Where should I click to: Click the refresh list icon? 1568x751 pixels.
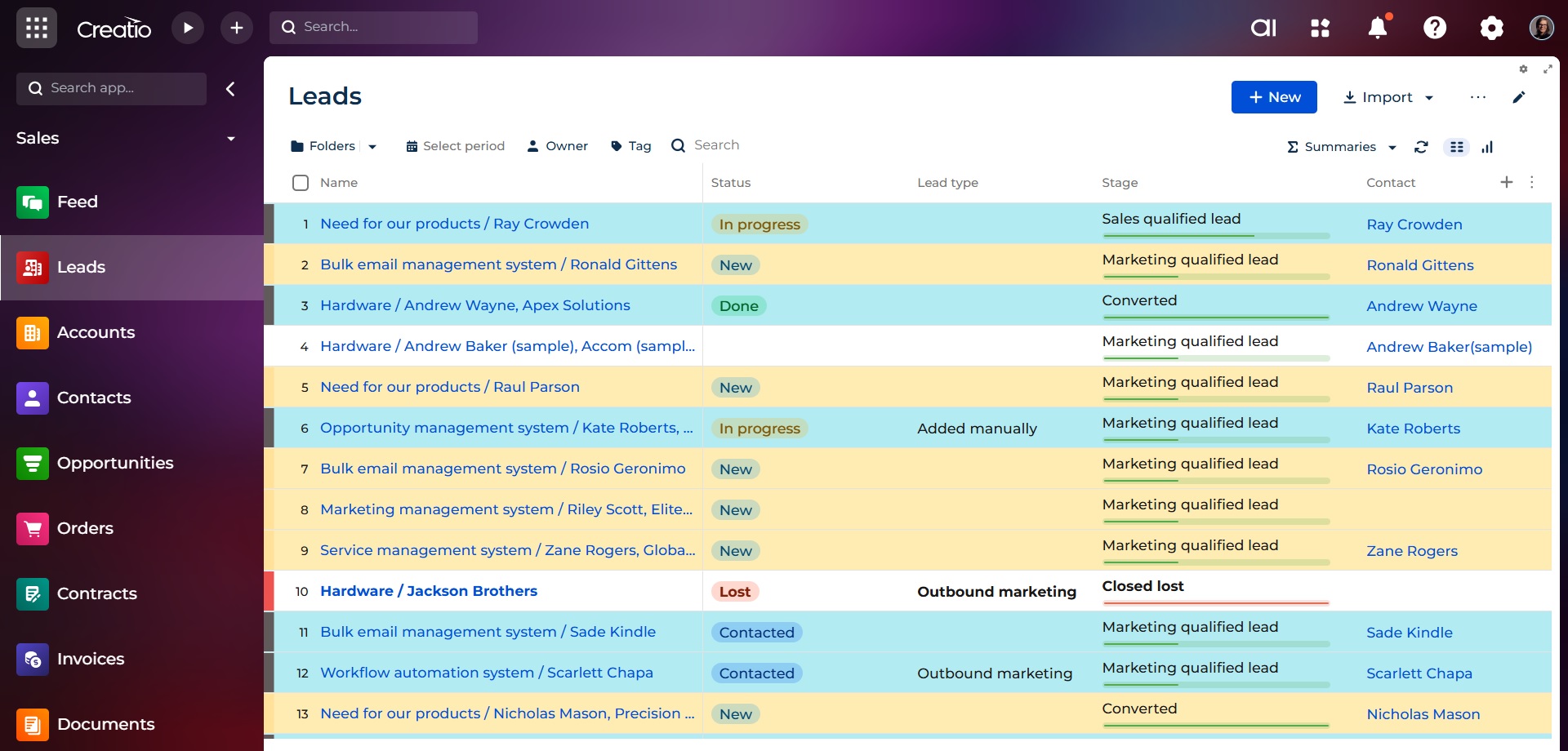[1421, 147]
